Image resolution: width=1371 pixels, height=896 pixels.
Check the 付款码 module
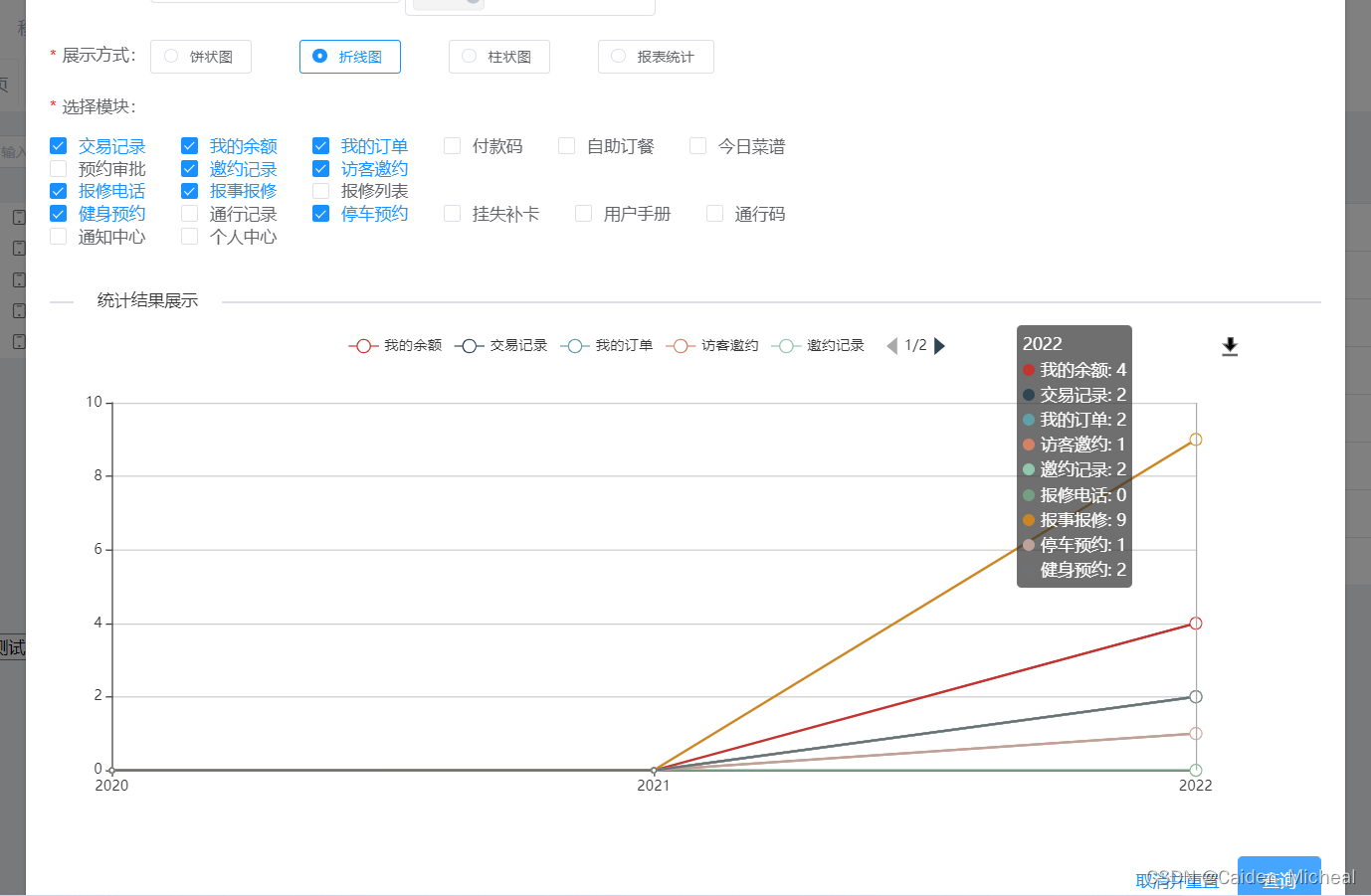[x=453, y=146]
